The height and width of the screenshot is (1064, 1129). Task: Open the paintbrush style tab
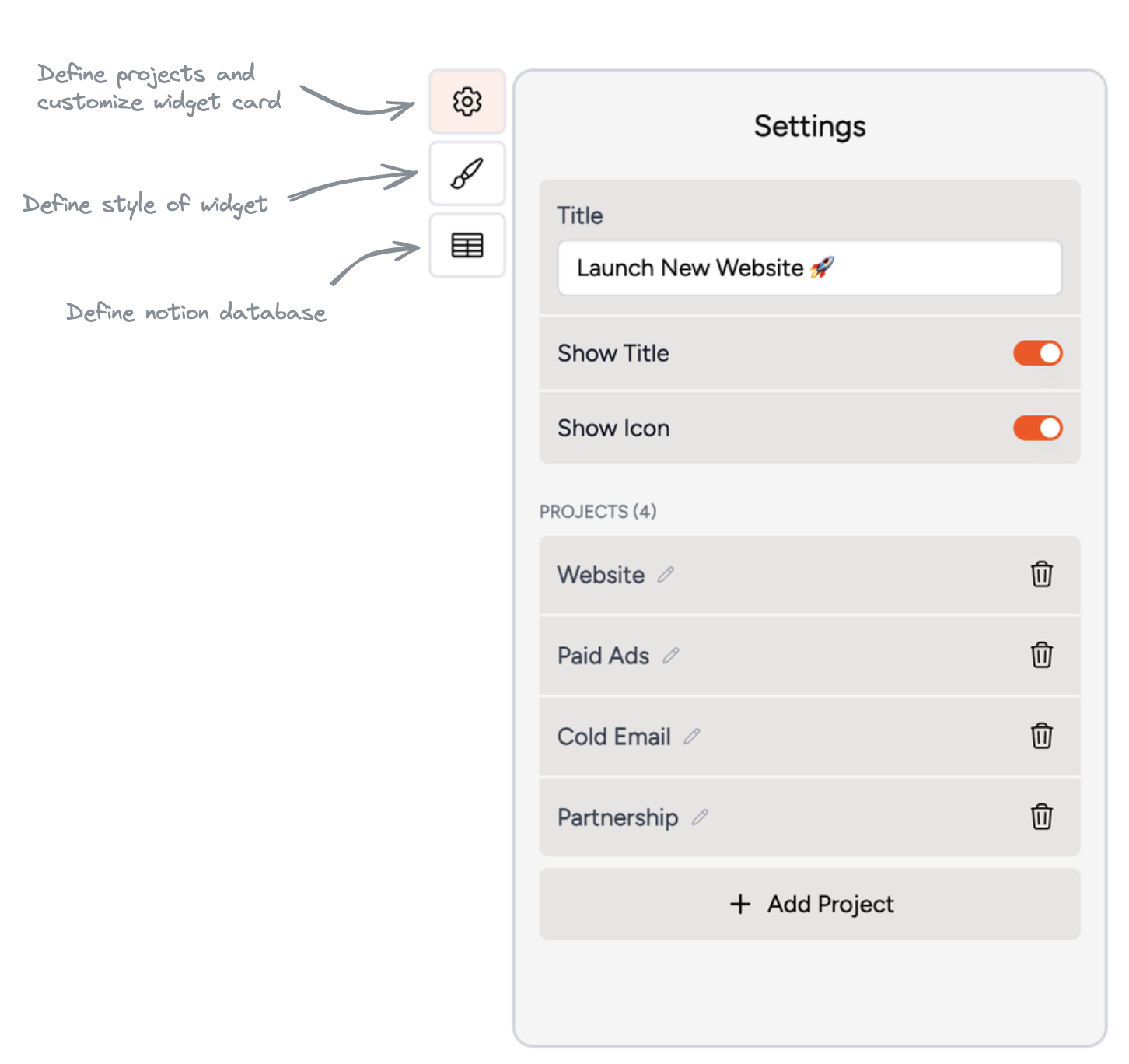[x=467, y=173]
